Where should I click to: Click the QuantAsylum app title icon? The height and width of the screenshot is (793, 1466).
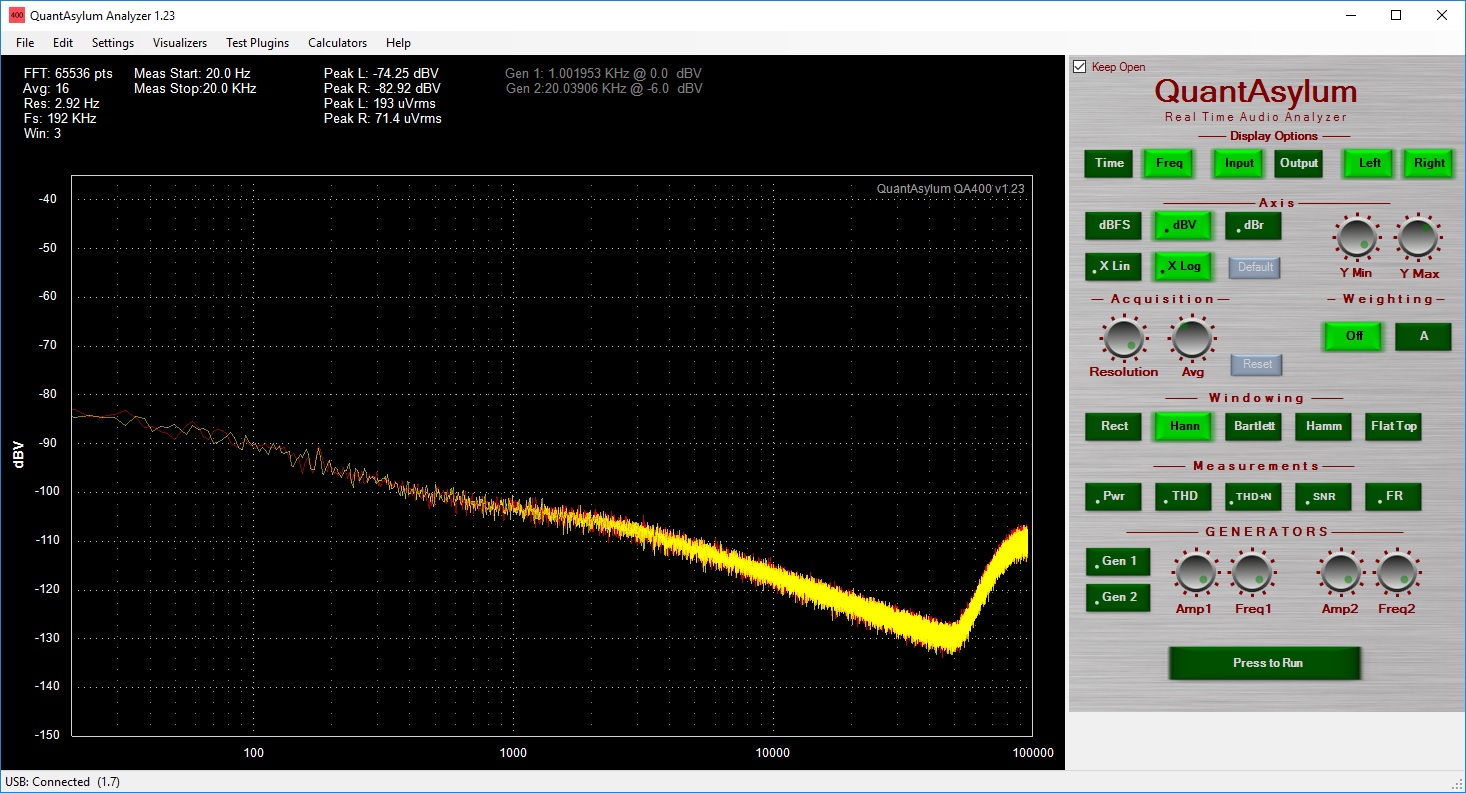tap(17, 15)
